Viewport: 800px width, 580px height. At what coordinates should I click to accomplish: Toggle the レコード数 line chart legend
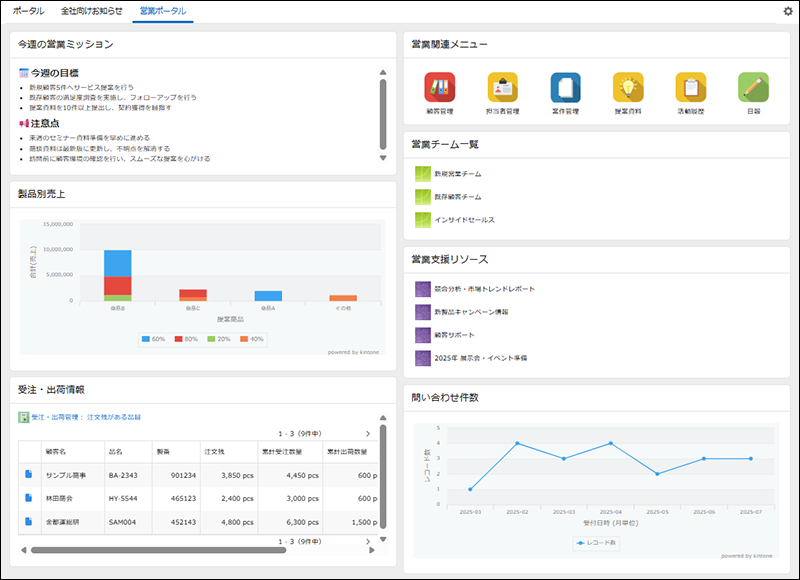click(x=599, y=543)
